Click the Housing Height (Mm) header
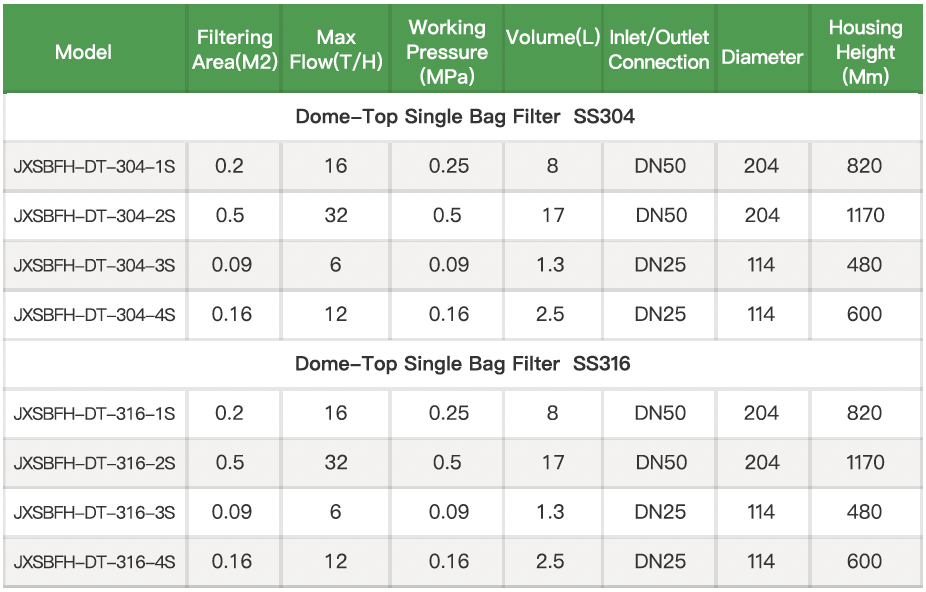926x592 pixels. (x=865, y=51)
